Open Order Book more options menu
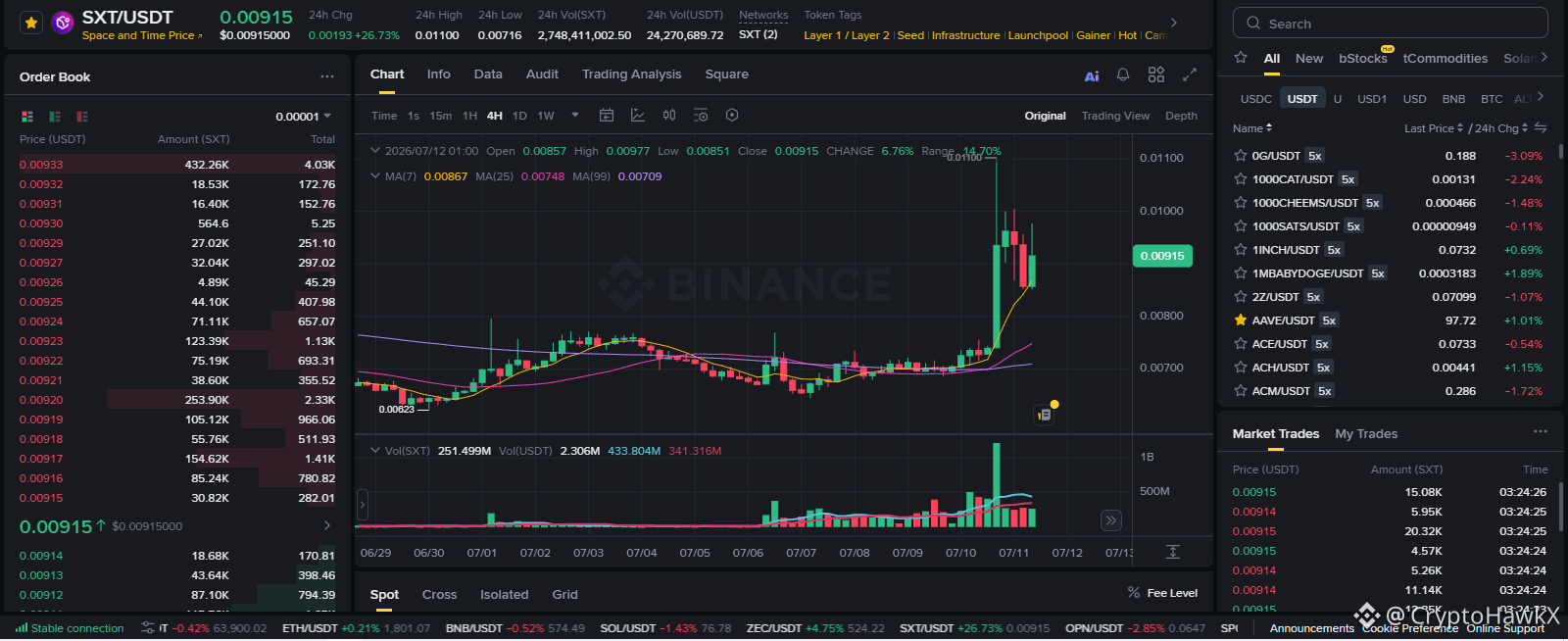 pyautogui.click(x=327, y=76)
